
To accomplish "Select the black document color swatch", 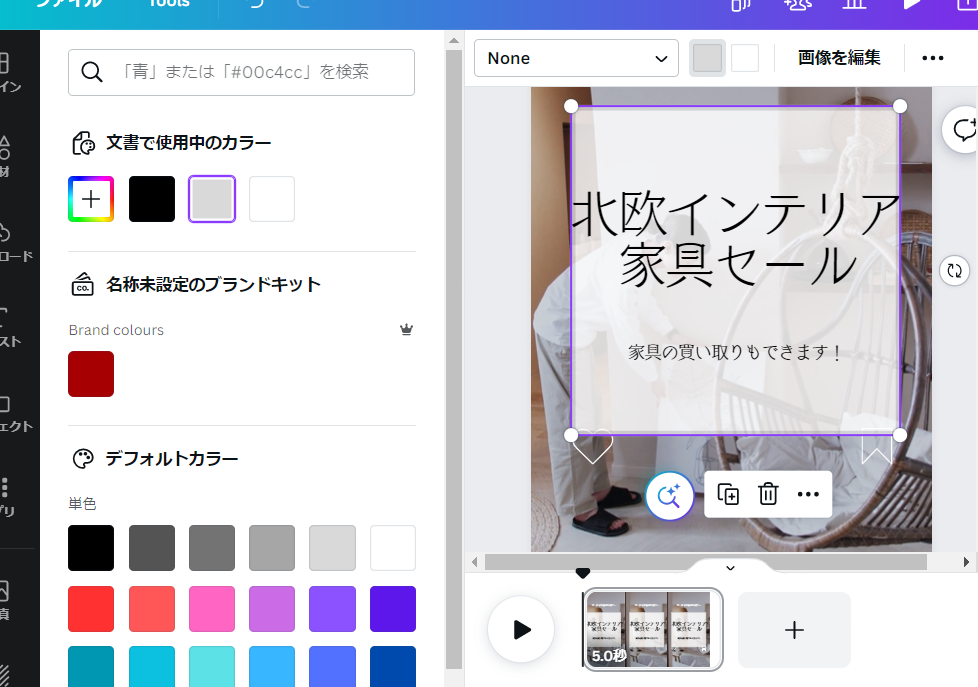I will [152, 199].
